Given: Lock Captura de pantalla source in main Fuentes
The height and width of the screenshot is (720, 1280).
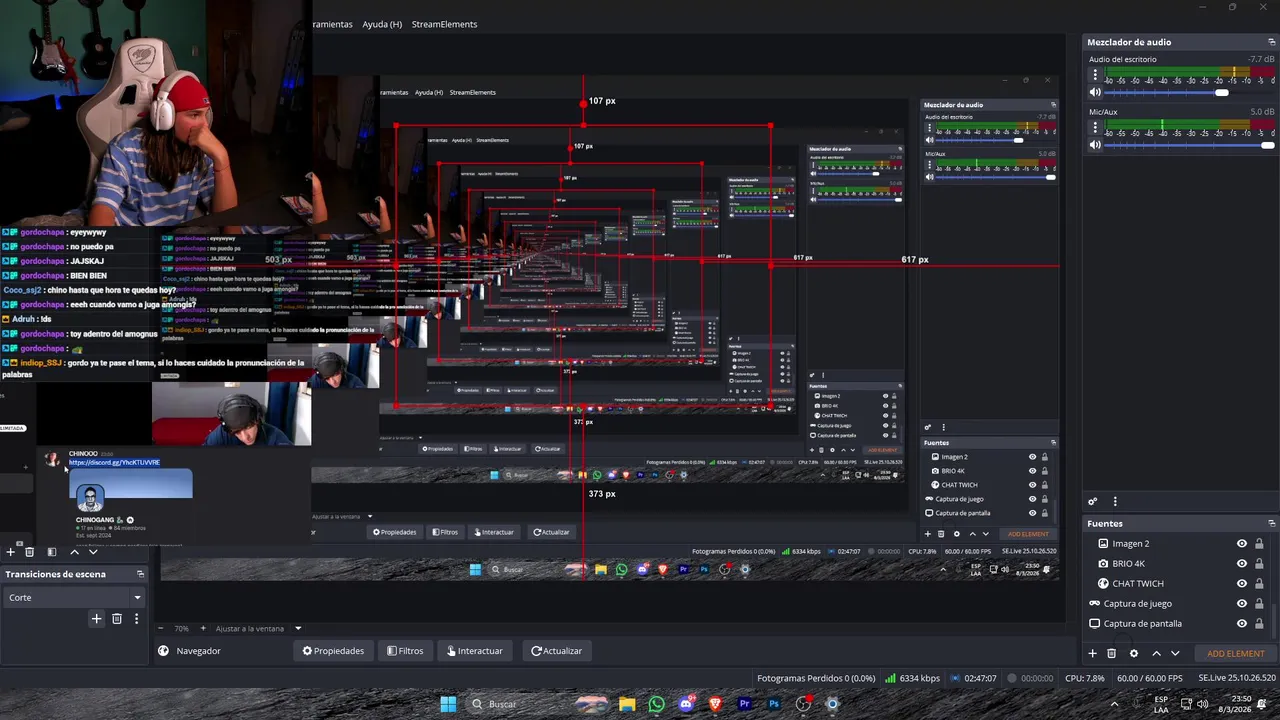Looking at the screenshot, I should pos(1259,623).
